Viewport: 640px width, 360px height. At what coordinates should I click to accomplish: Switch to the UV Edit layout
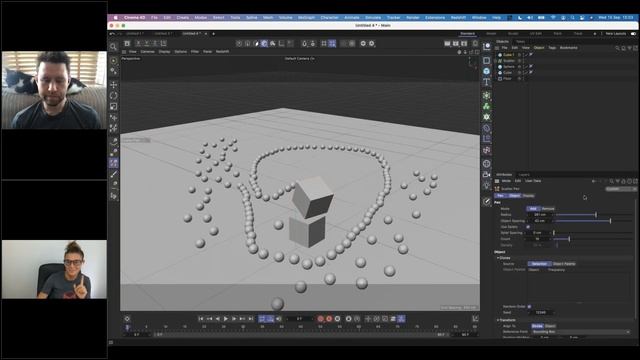click(536, 33)
